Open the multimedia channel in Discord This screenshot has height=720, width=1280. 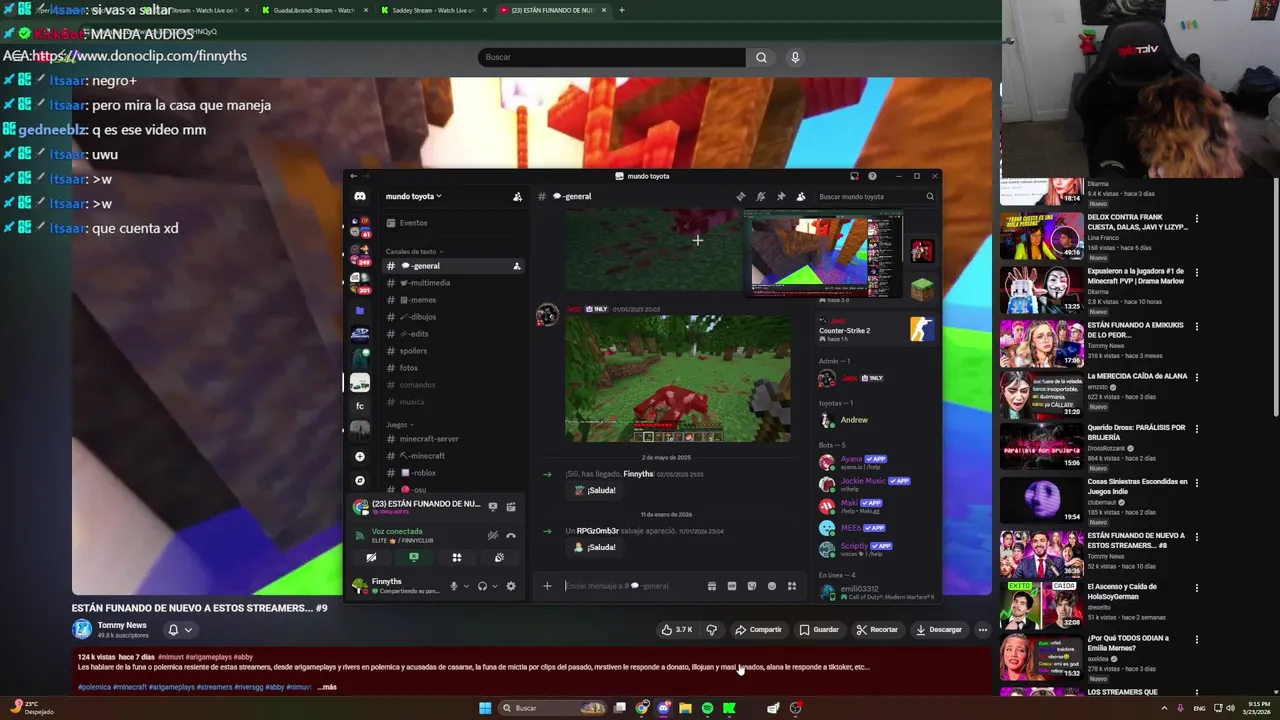pyautogui.click(x=454, y=283)
